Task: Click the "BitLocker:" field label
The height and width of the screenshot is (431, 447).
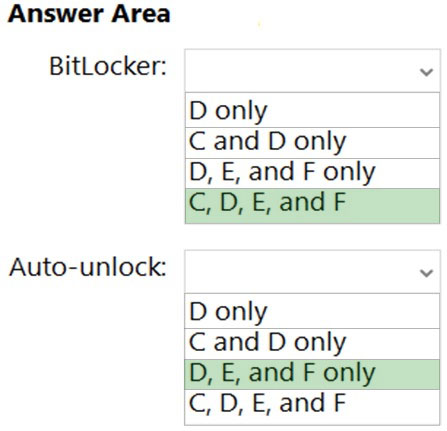Action: click(108, 66)
